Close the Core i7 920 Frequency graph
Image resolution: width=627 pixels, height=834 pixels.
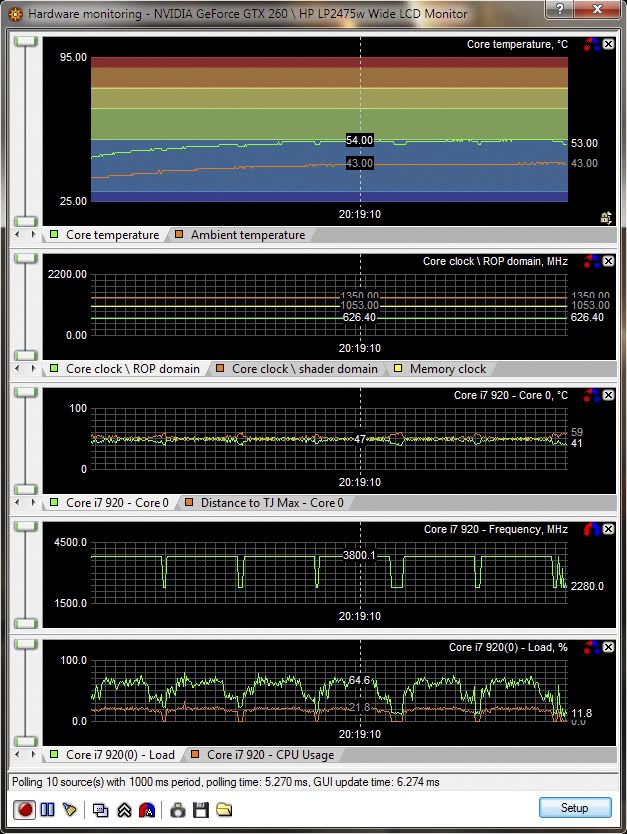[x=608, y=529]
